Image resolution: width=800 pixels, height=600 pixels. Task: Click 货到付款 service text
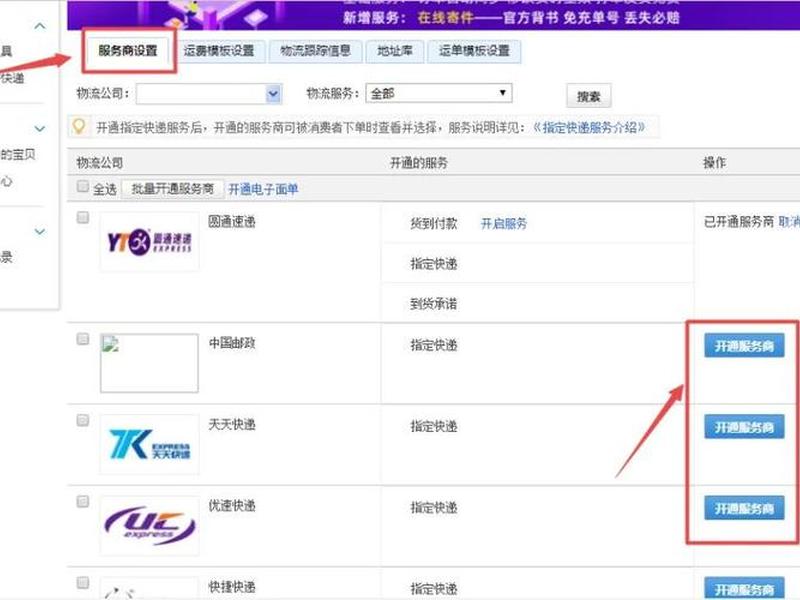pos(434,223)
